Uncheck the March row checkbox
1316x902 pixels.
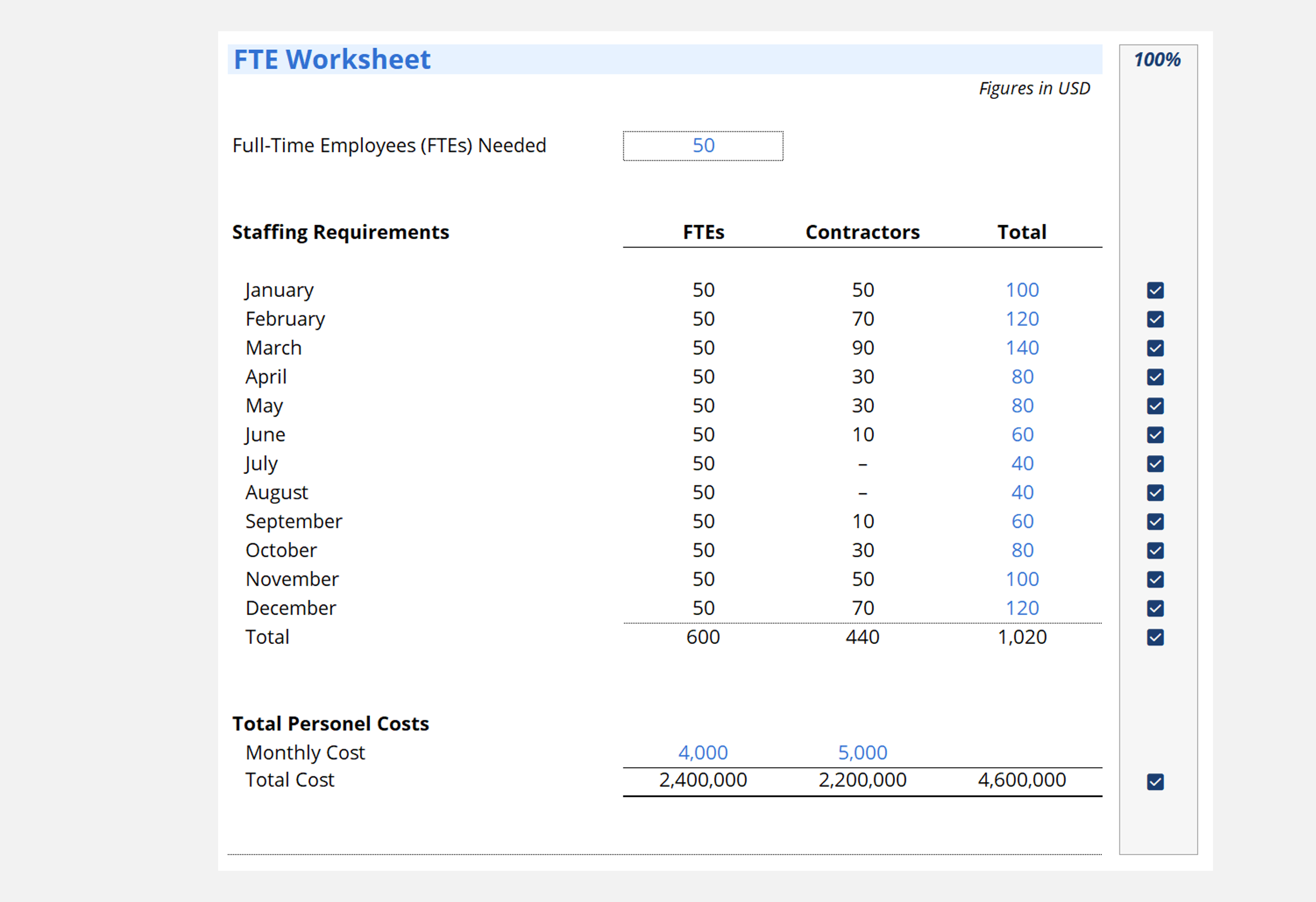tap(1155, 348)
